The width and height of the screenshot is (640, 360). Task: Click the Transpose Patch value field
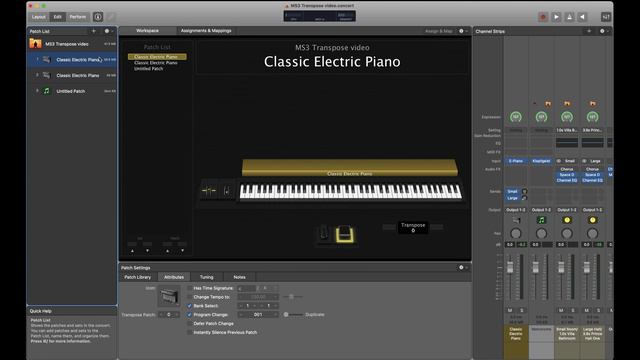[169, 315]
